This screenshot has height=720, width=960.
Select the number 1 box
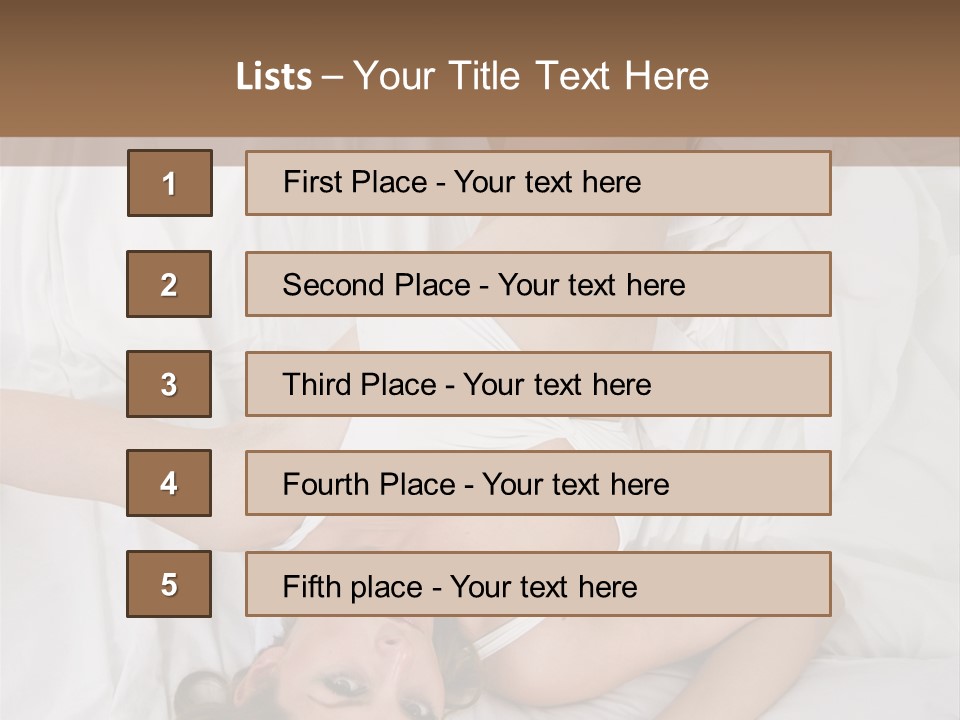pyautogui.click(x=169, y=183)
